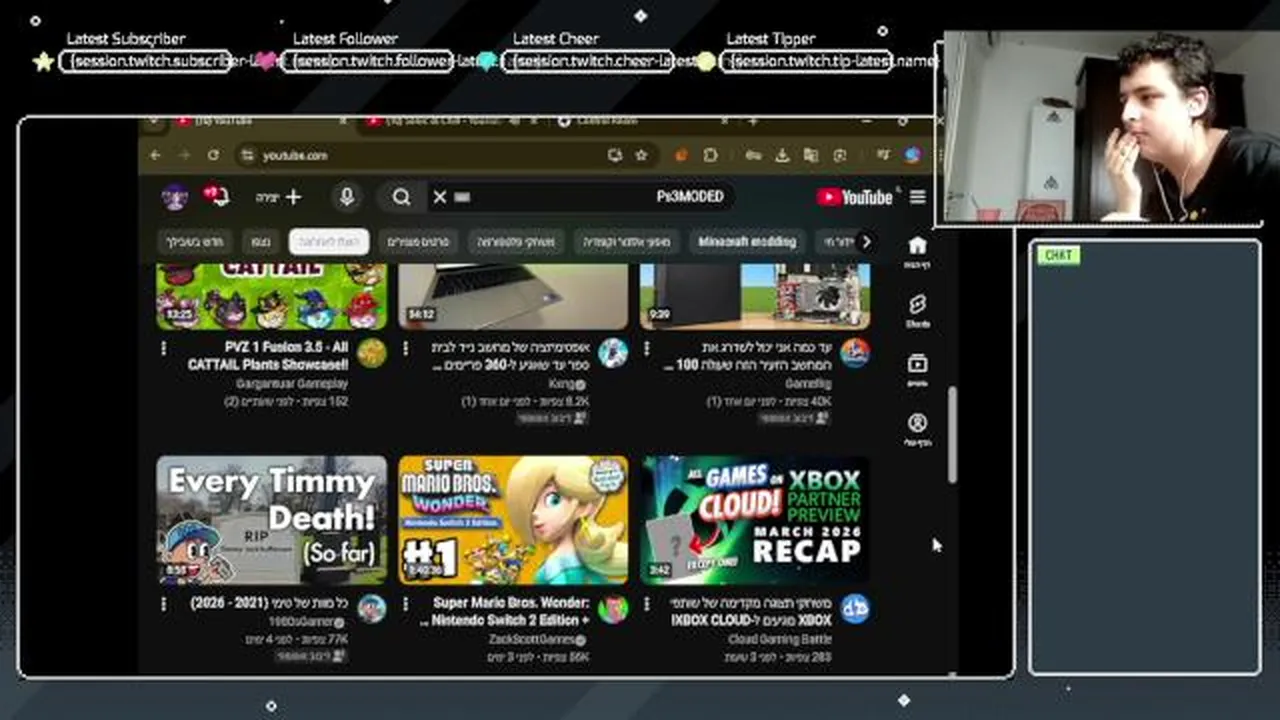The width and height of the screenshot is (1280, 720).
Task: Open more options for PVZ Fusion video
Action: click(164, 349)
